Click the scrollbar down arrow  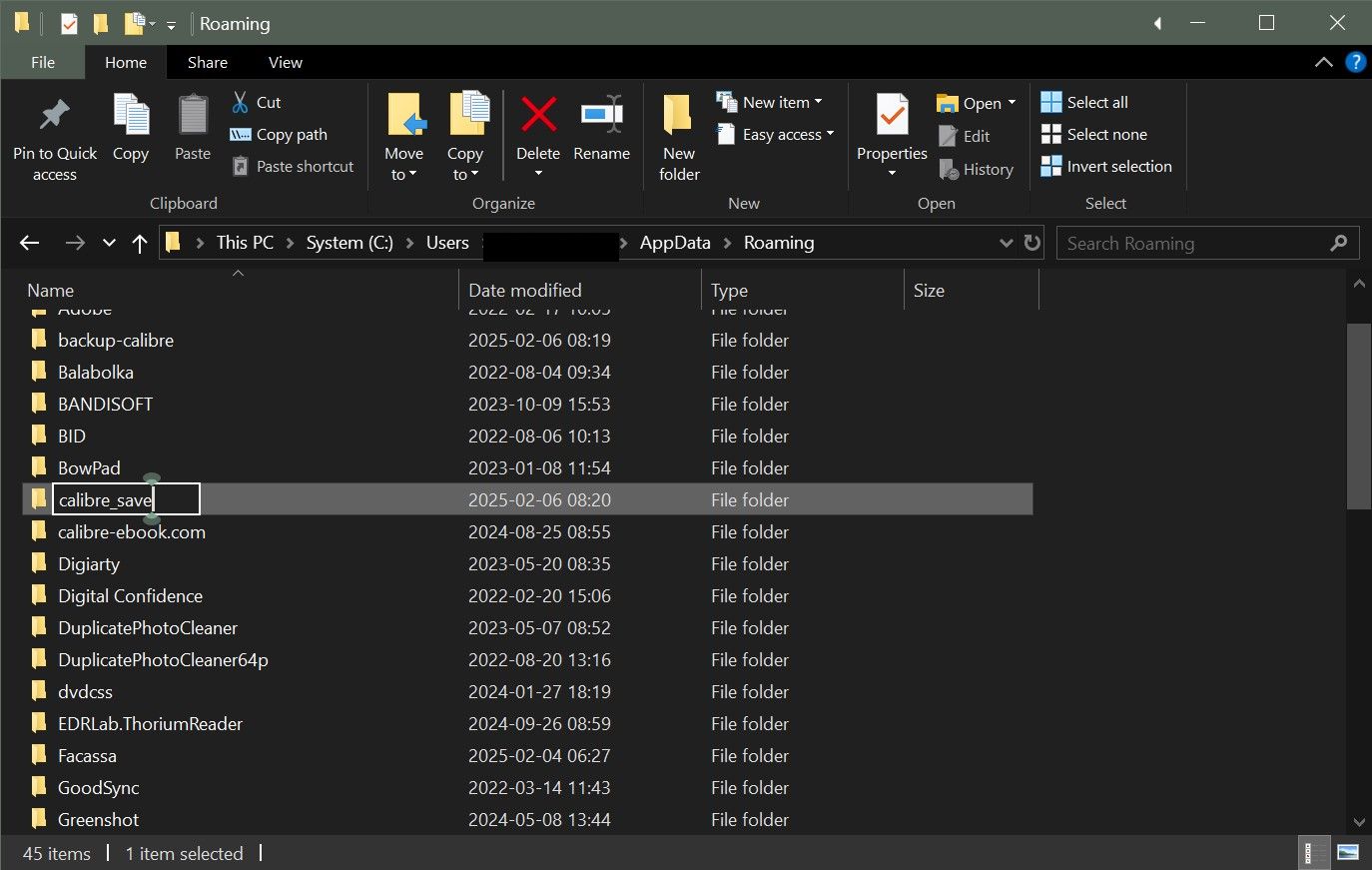point(1358,823)
